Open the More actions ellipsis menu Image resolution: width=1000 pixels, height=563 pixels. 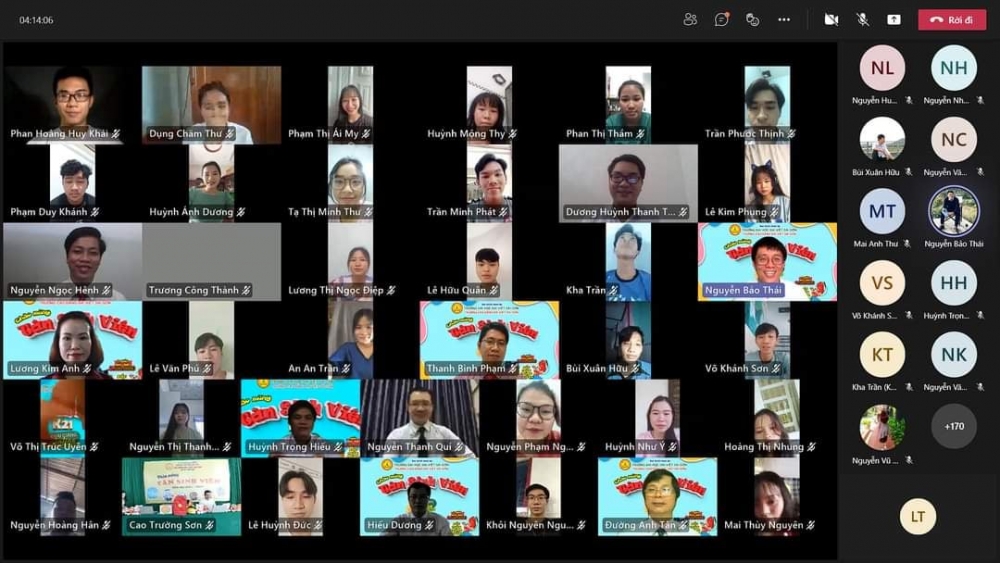tap(784, 19)
